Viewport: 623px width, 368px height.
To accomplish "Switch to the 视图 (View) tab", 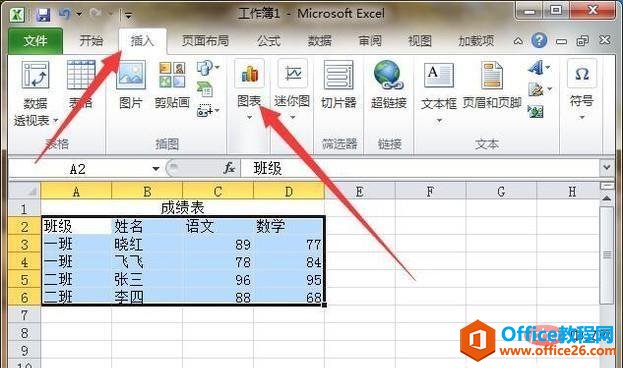I will pyautogui.click(x=420, y=41).
